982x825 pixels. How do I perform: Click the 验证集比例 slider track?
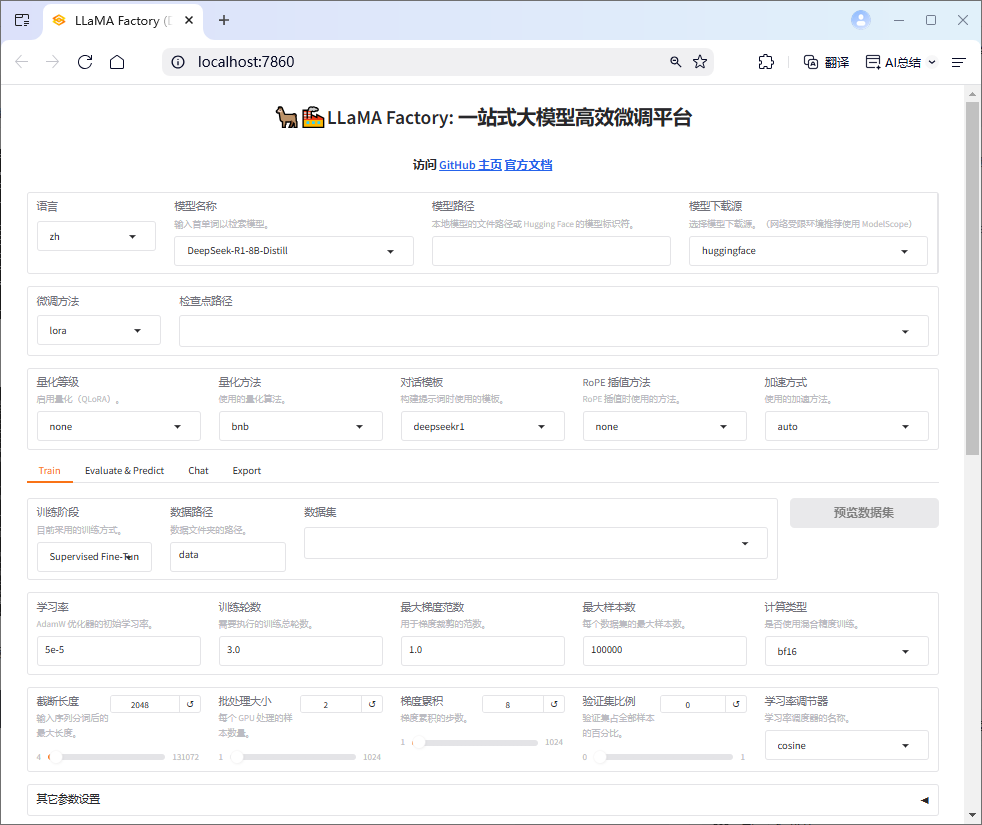[663, 757]
